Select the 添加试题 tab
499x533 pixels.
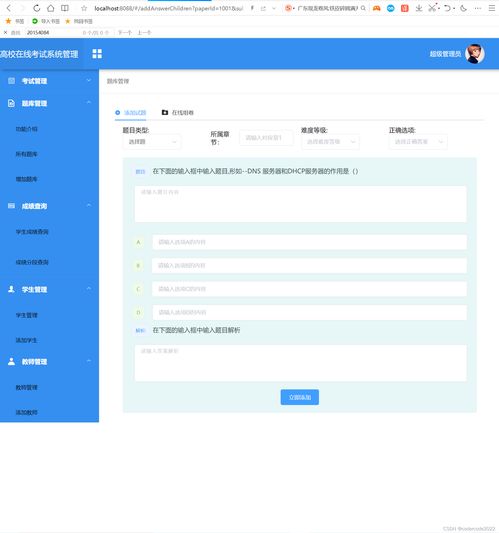click(131, 113)
